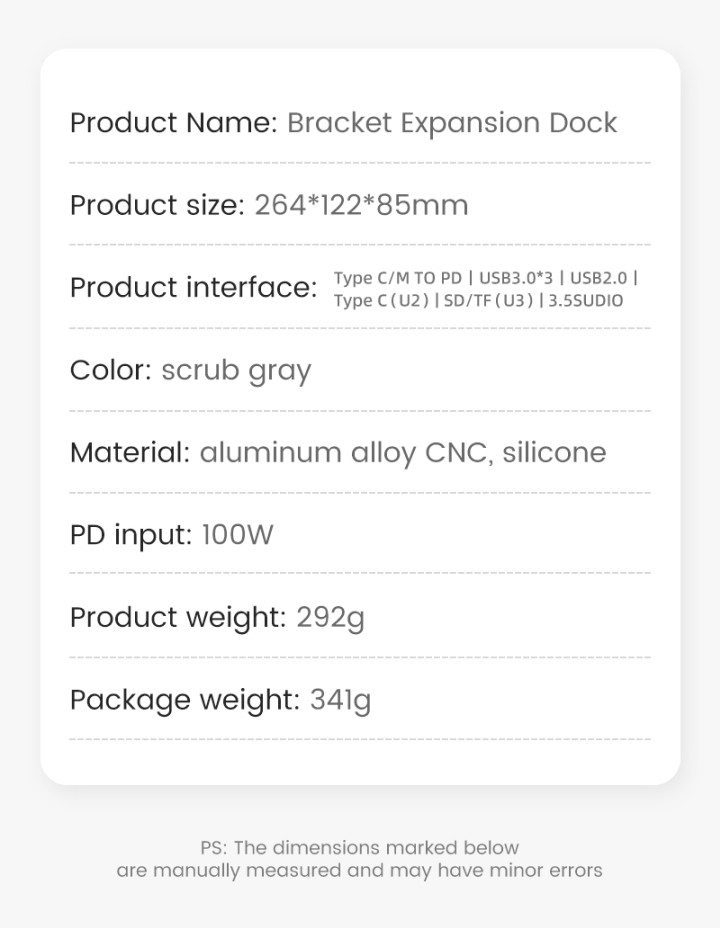This screenshot has height=928, width=720.
Task: Click the PD input label
Action: [131, 535]
